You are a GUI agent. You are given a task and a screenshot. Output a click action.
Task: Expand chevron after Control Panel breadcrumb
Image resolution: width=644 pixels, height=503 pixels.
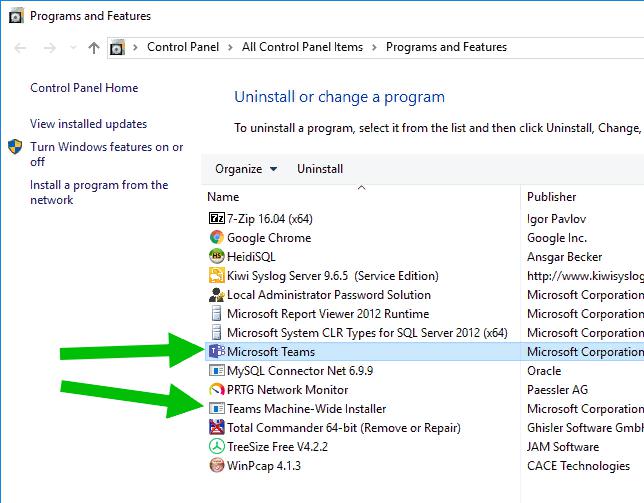(x=230, y=48)
